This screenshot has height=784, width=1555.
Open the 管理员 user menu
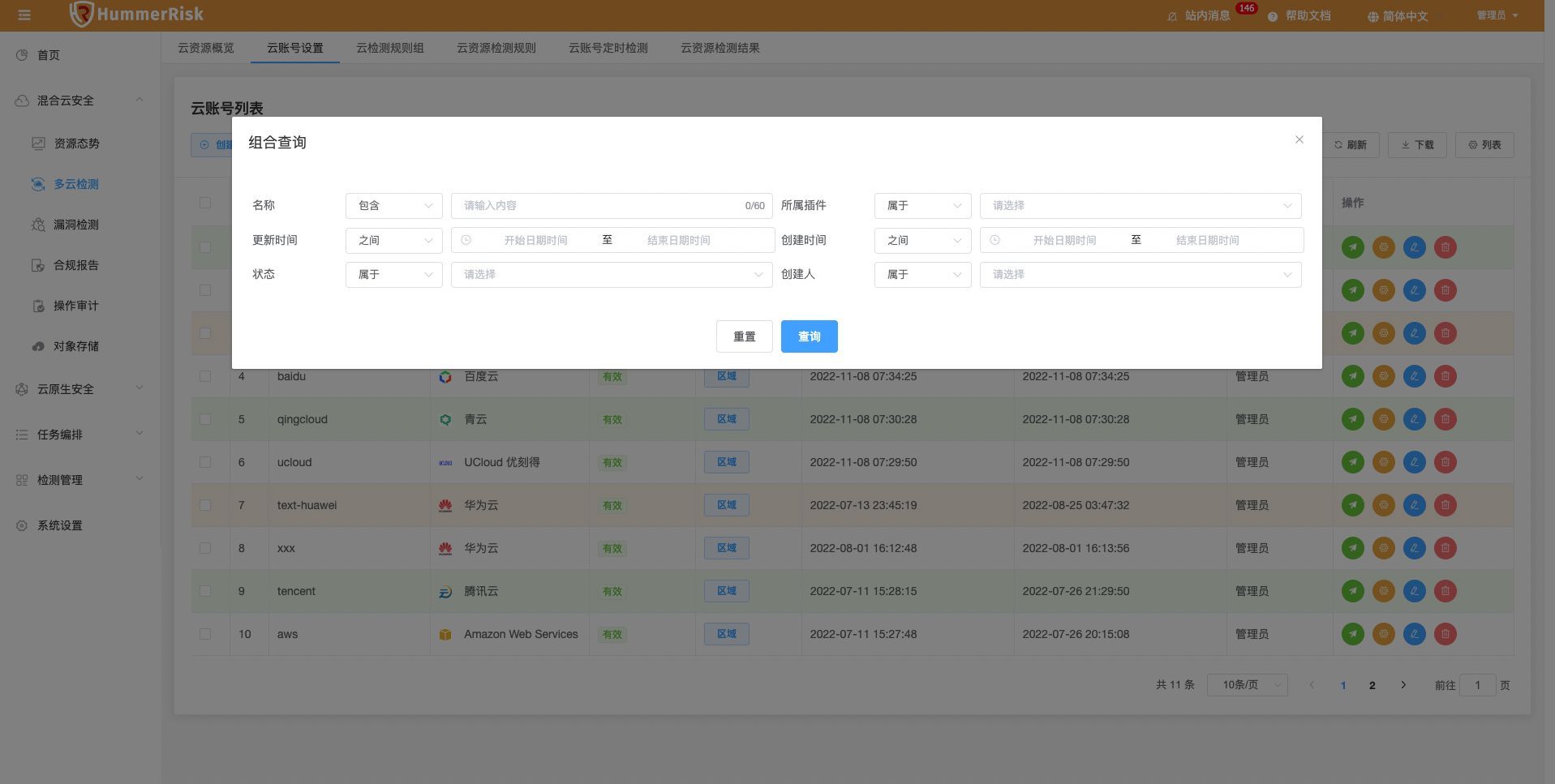coord(1497,15)
